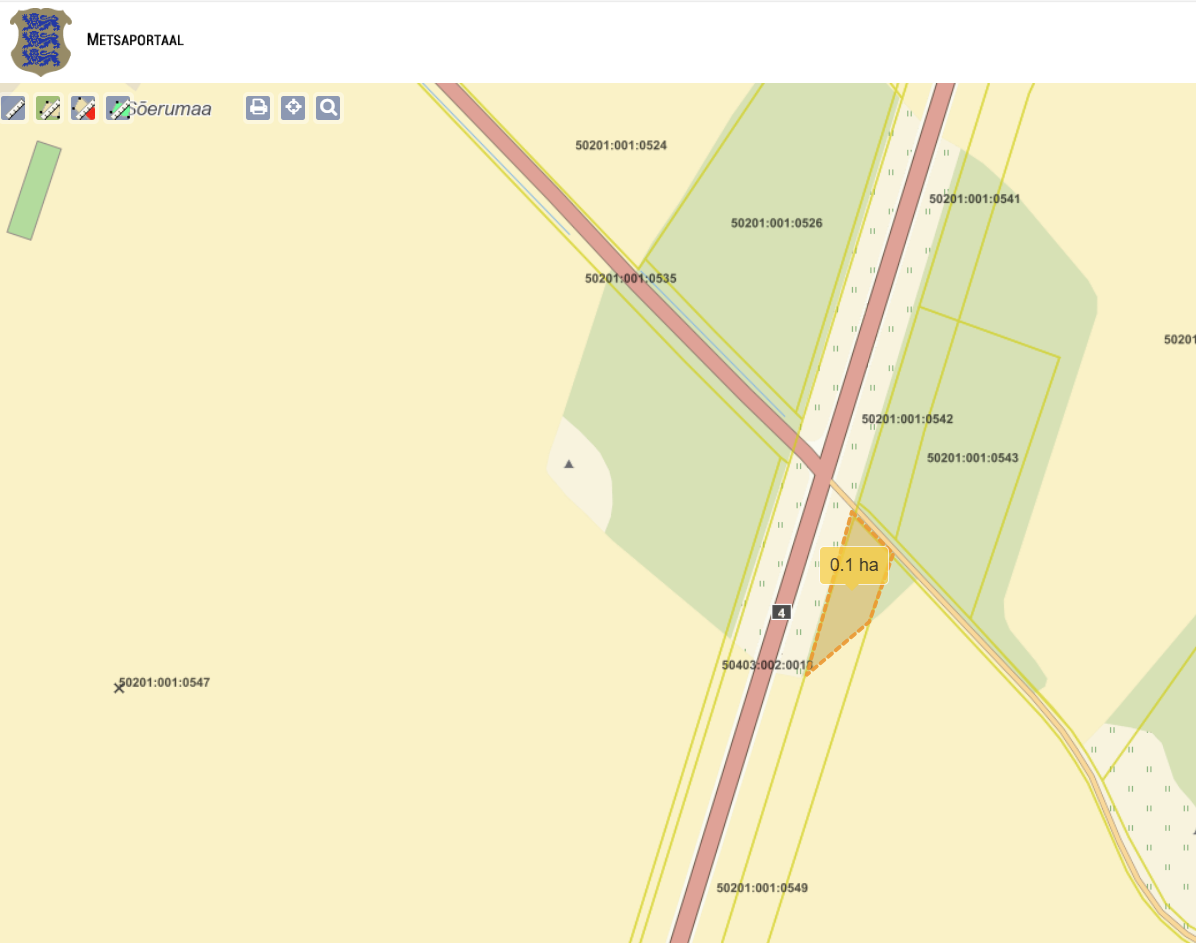This screenshot has height=943, width=1196.
Task: Click the Estonian coat of arms logo
Action: click(x=41, y=42)
